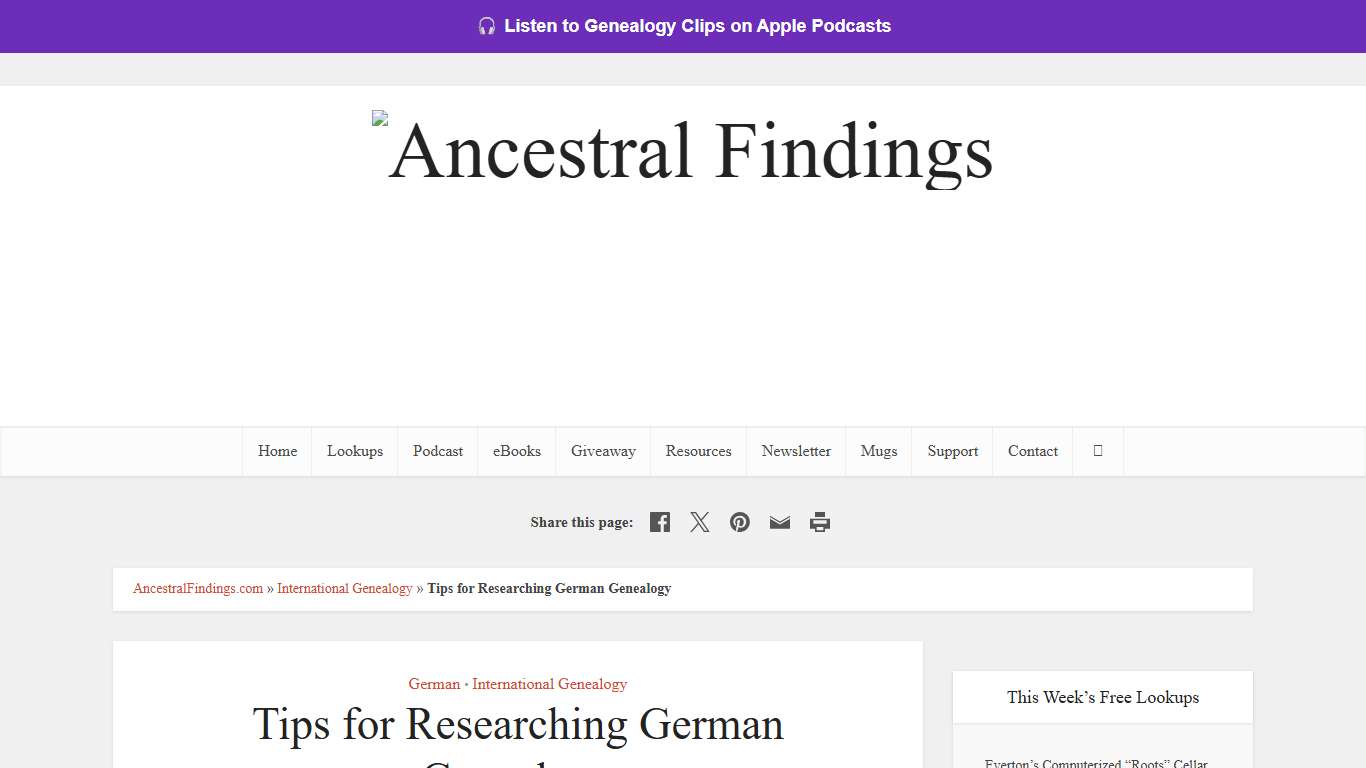The width and height of the screenshot is (1366, 768).
Task: Share the page on Facebook
Action: (659, 521)
